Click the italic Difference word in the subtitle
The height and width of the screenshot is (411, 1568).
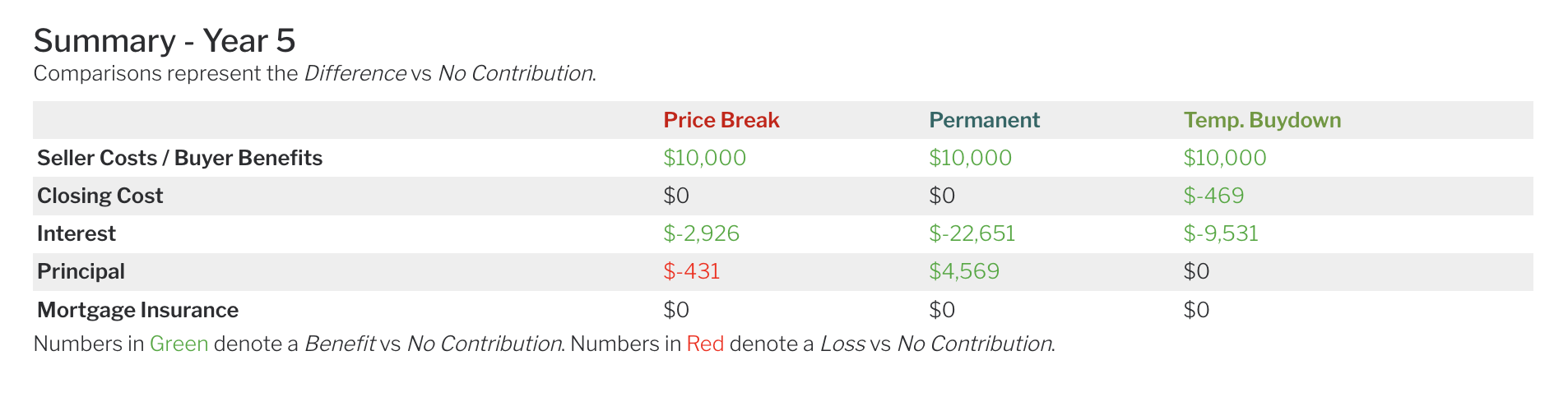(x=355, y=73)
